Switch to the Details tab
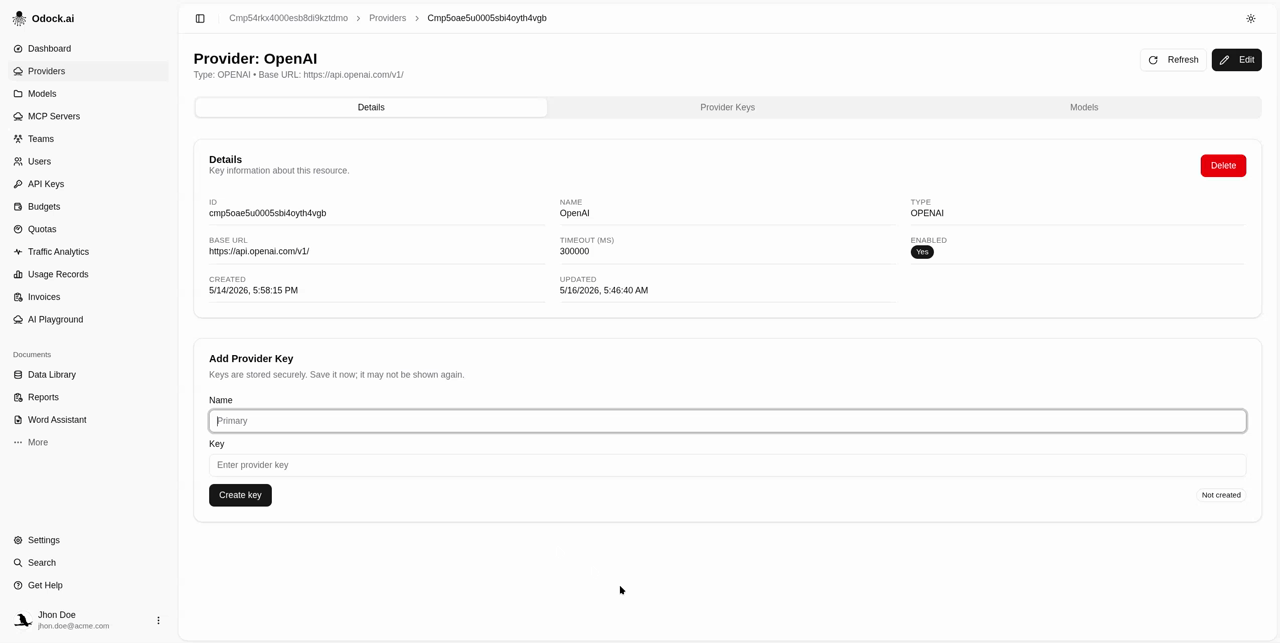Viewport: 1280px width, 643px height. point(371,107)
